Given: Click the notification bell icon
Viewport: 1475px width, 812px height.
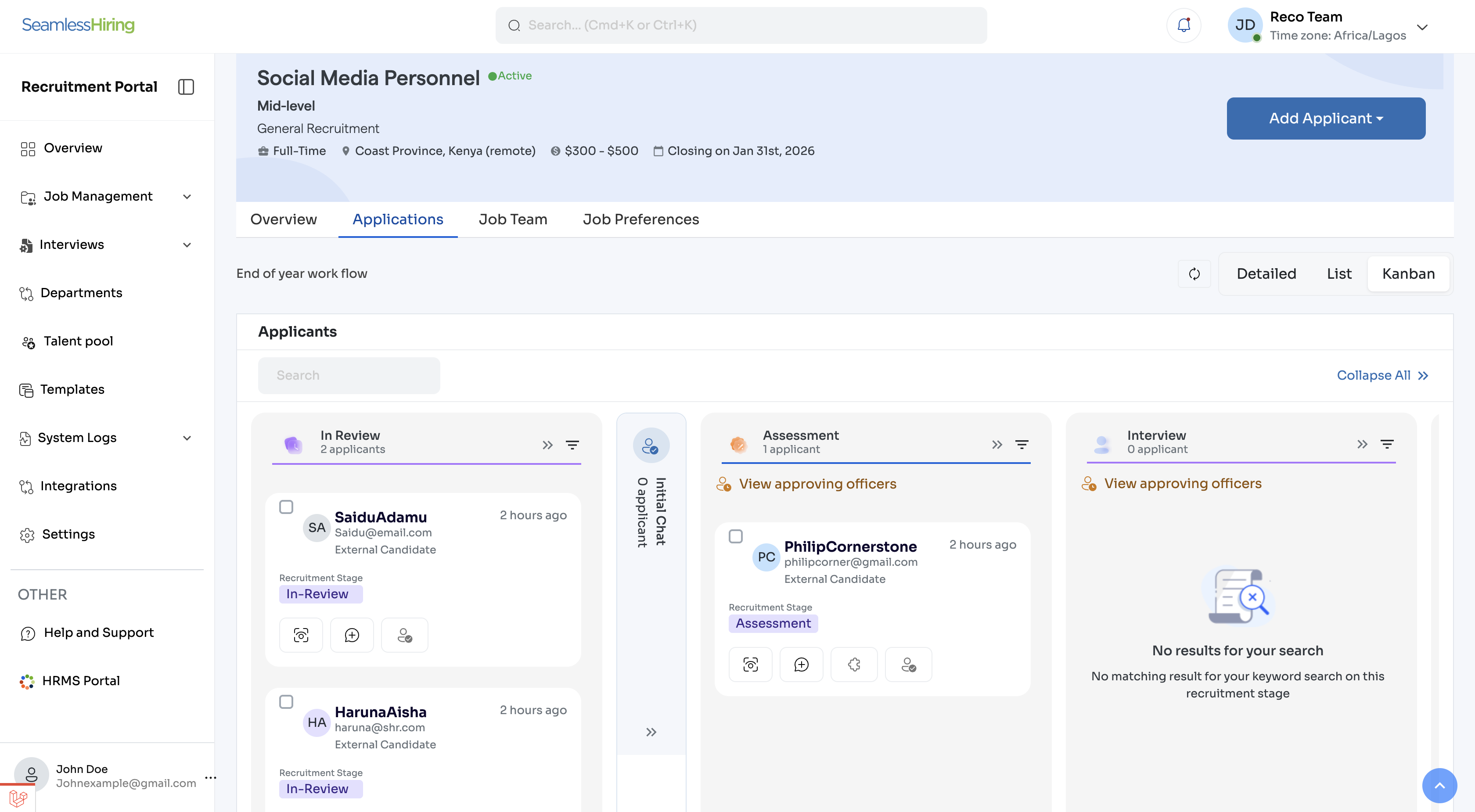Looking at the screenshot, I should [x=1184, y=25].
